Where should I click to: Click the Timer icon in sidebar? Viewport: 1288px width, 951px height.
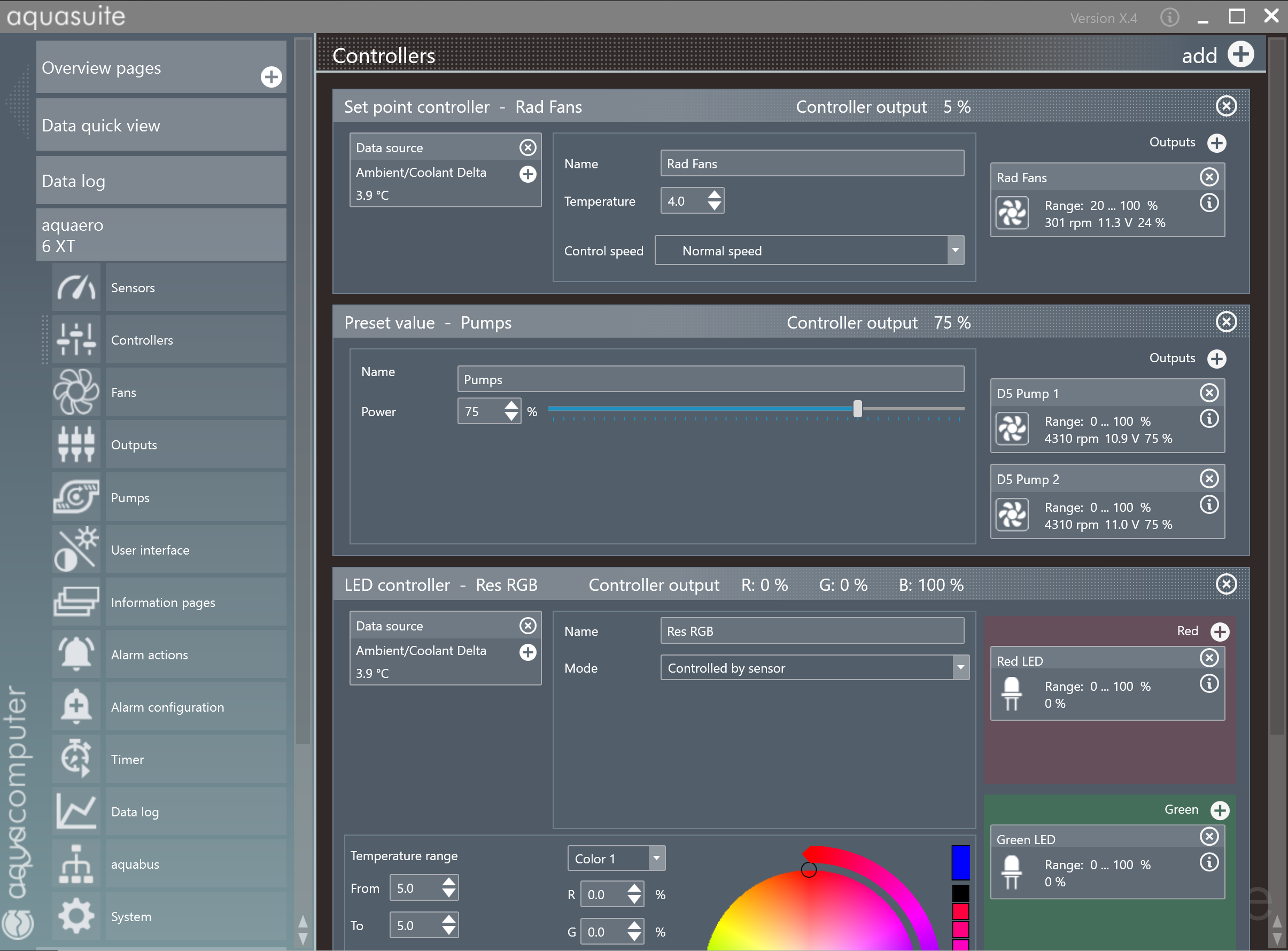point(76,759)
